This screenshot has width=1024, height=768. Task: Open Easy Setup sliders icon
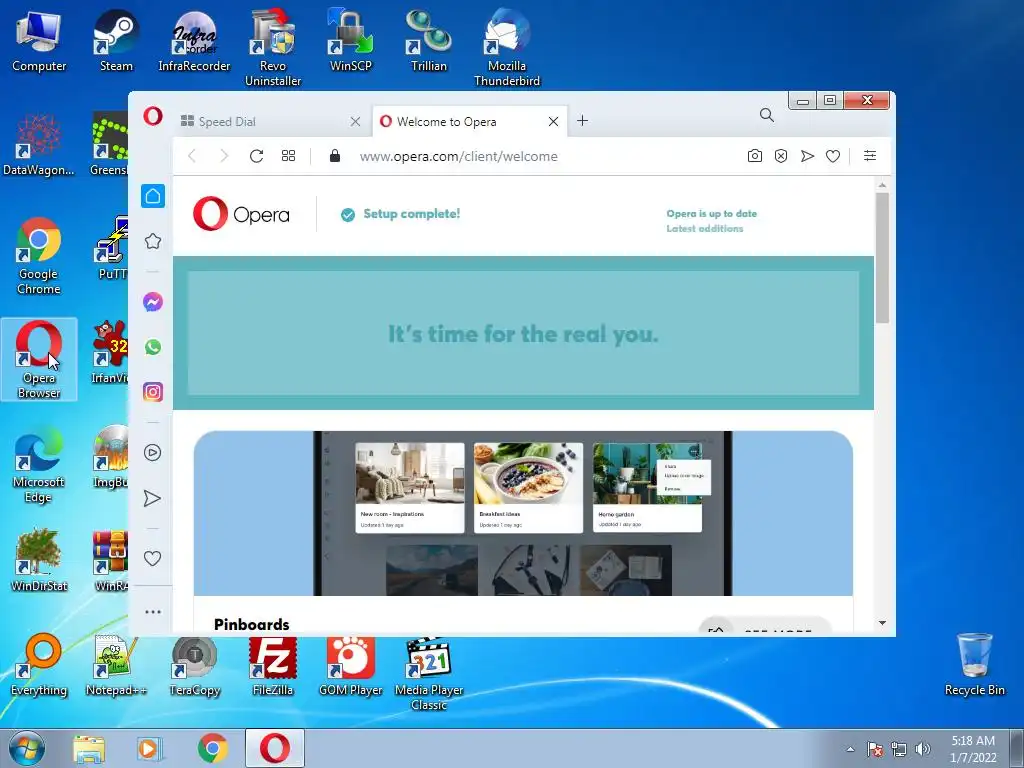[870, 155]
